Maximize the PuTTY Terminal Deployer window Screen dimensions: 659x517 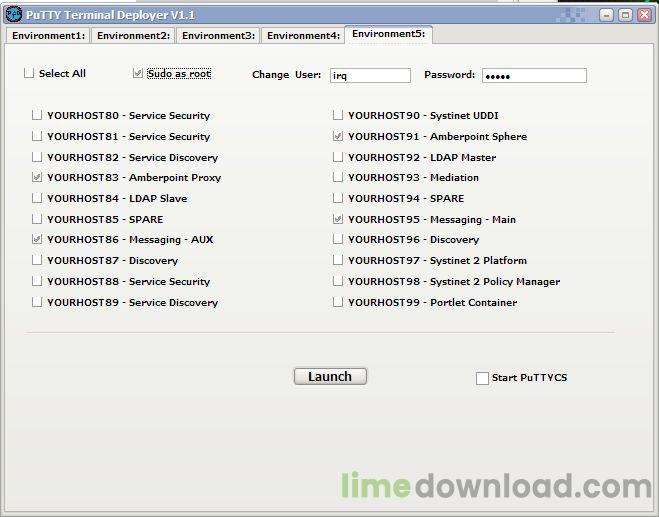pyautogui.click(x=625, y=15)
